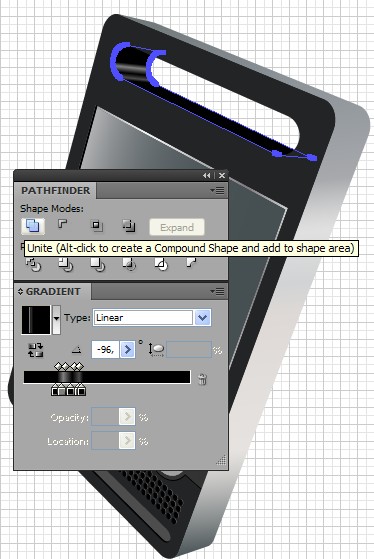Click the Divide pathfinder icon
374x559 pixels.
click(34, 265)
